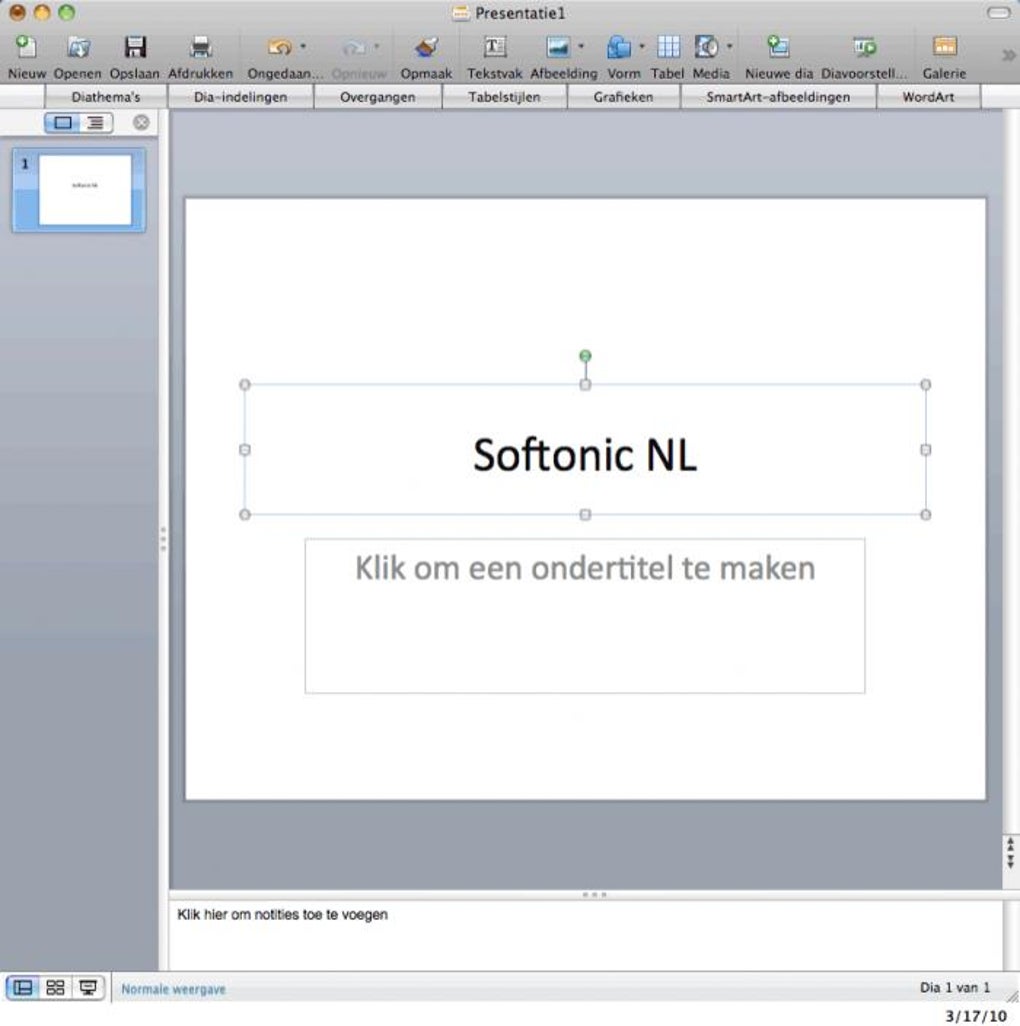Add a slide with Nieuwe dia

click(x=778, y=47)
